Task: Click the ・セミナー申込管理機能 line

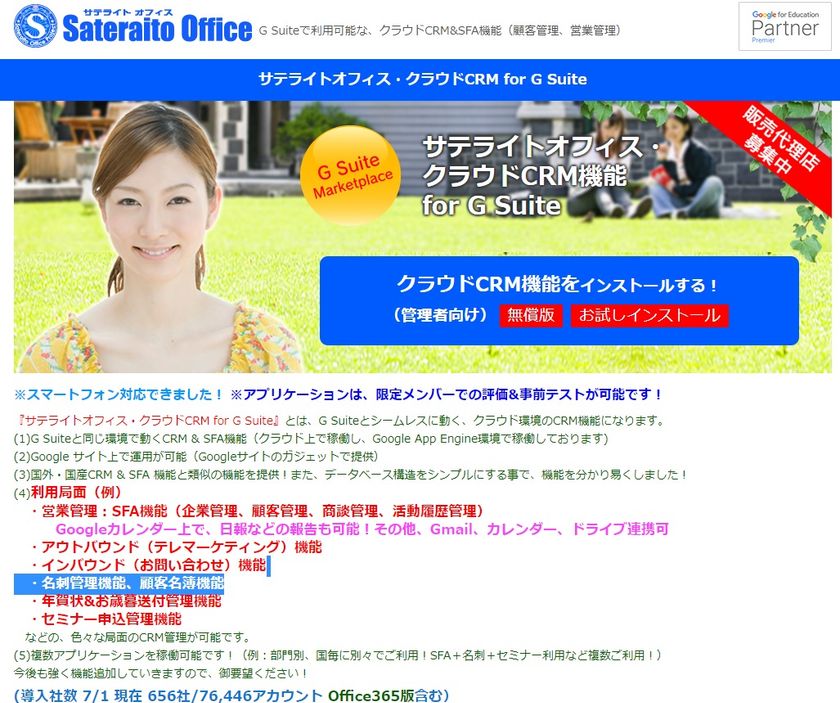Action: pyautogui.click(x=106, y=619)
